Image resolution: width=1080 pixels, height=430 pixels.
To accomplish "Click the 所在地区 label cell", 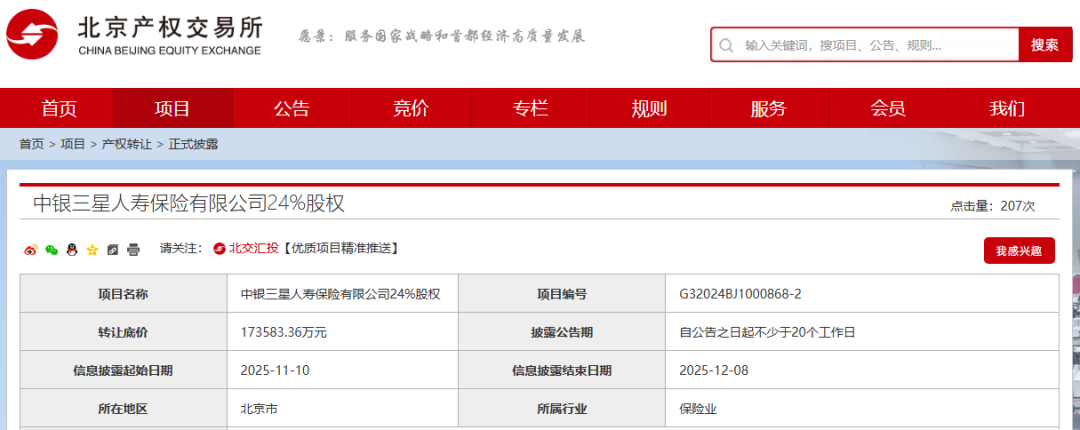I will 123,409.
